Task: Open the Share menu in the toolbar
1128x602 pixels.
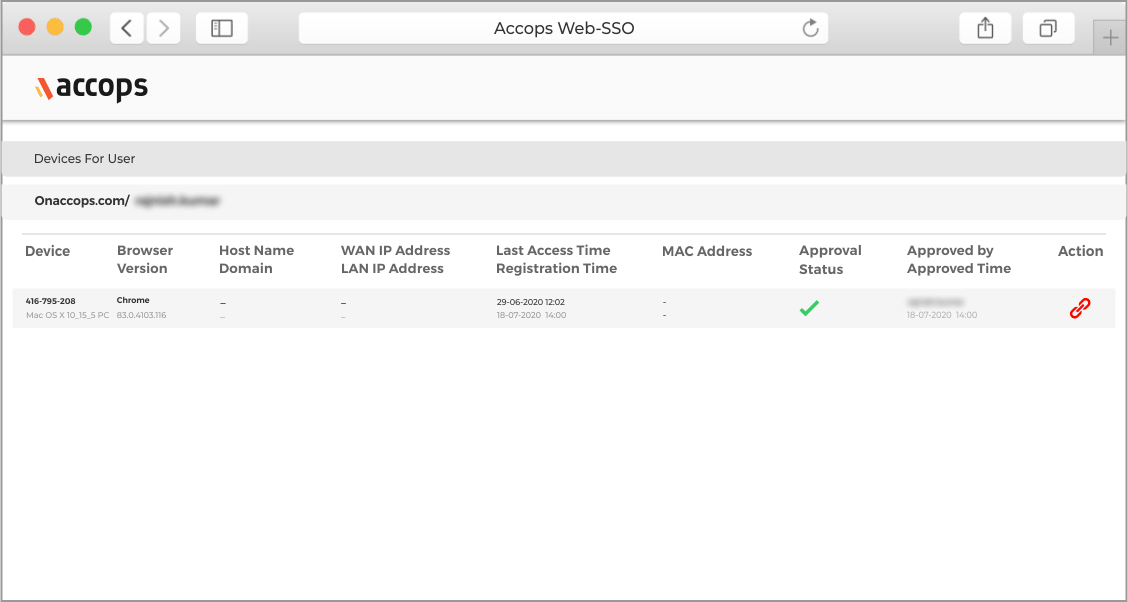Action: (x=985, y=29)
